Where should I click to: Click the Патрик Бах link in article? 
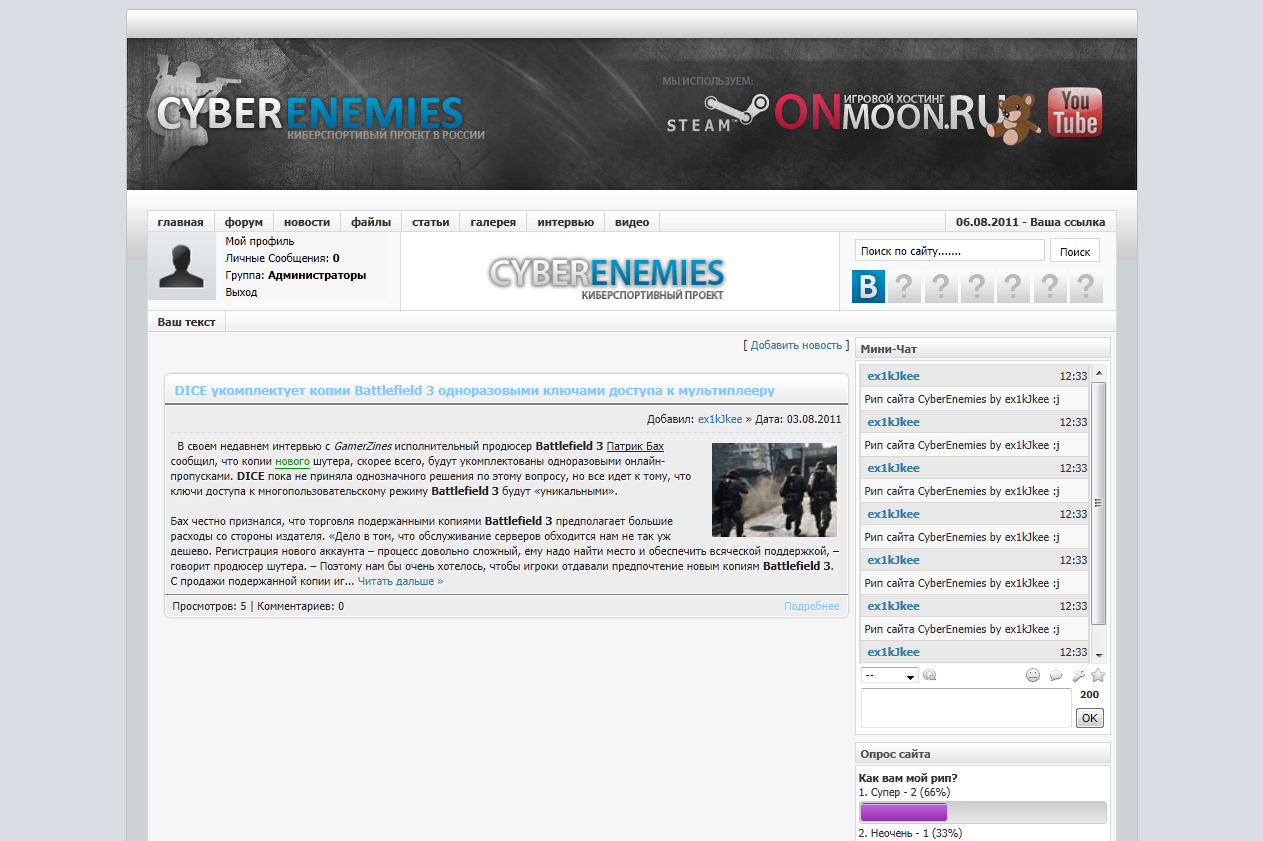[x=635, y=446]
